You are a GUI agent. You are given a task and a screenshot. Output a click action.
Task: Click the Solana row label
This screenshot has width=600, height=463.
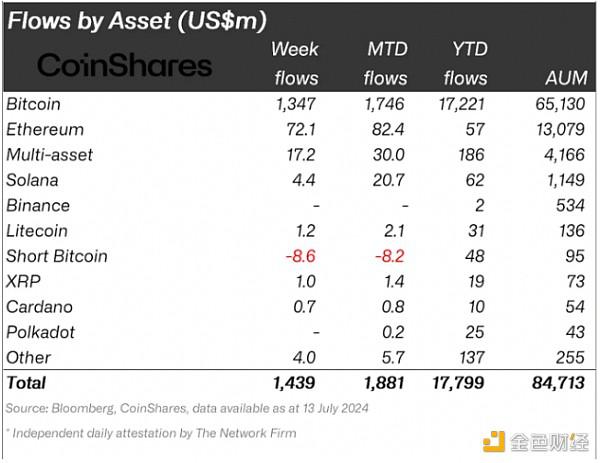coord(32,180)
